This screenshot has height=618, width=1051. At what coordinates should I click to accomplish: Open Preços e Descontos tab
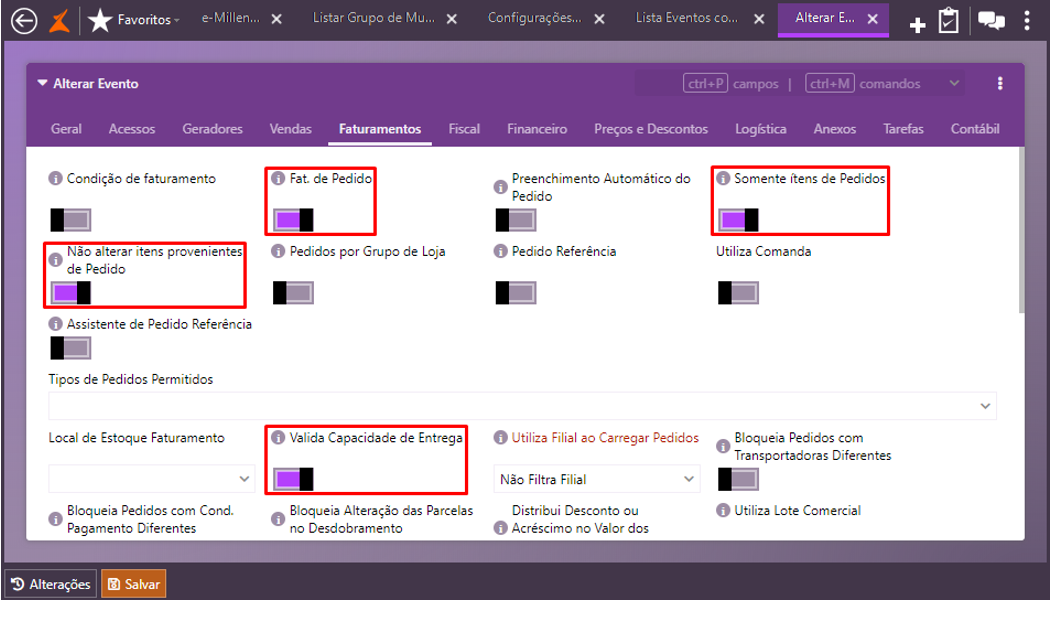point(651,129)
